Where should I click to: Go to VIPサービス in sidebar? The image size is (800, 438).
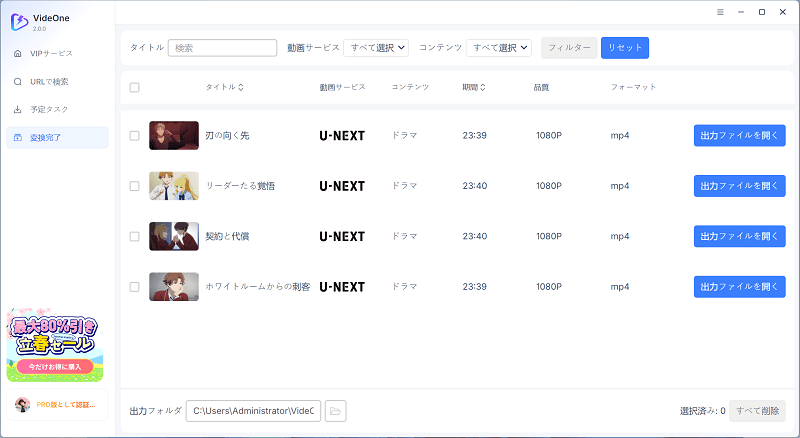[x=57, y=54]
